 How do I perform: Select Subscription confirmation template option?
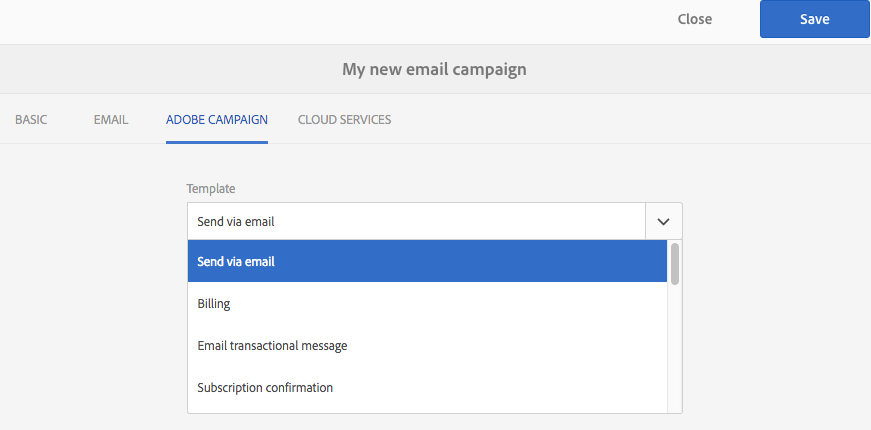coord(427,387)
